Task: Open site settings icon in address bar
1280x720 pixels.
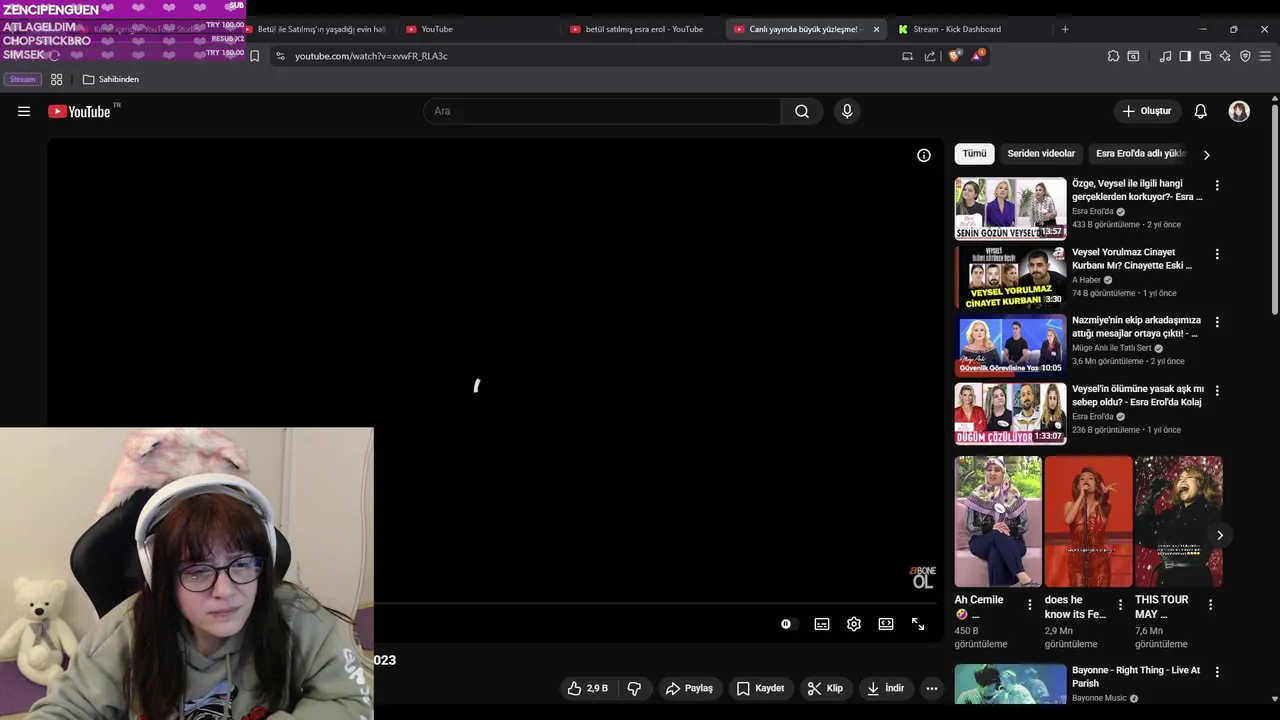Action: coord(280,56)
